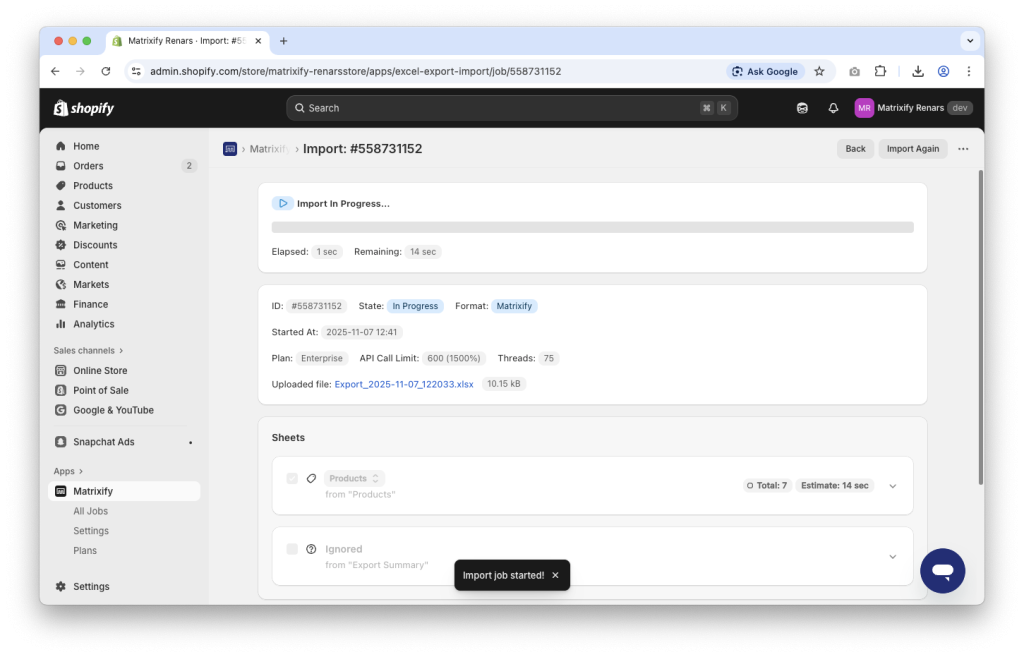Check the Ignored sheet checkbox

[292, 549]
